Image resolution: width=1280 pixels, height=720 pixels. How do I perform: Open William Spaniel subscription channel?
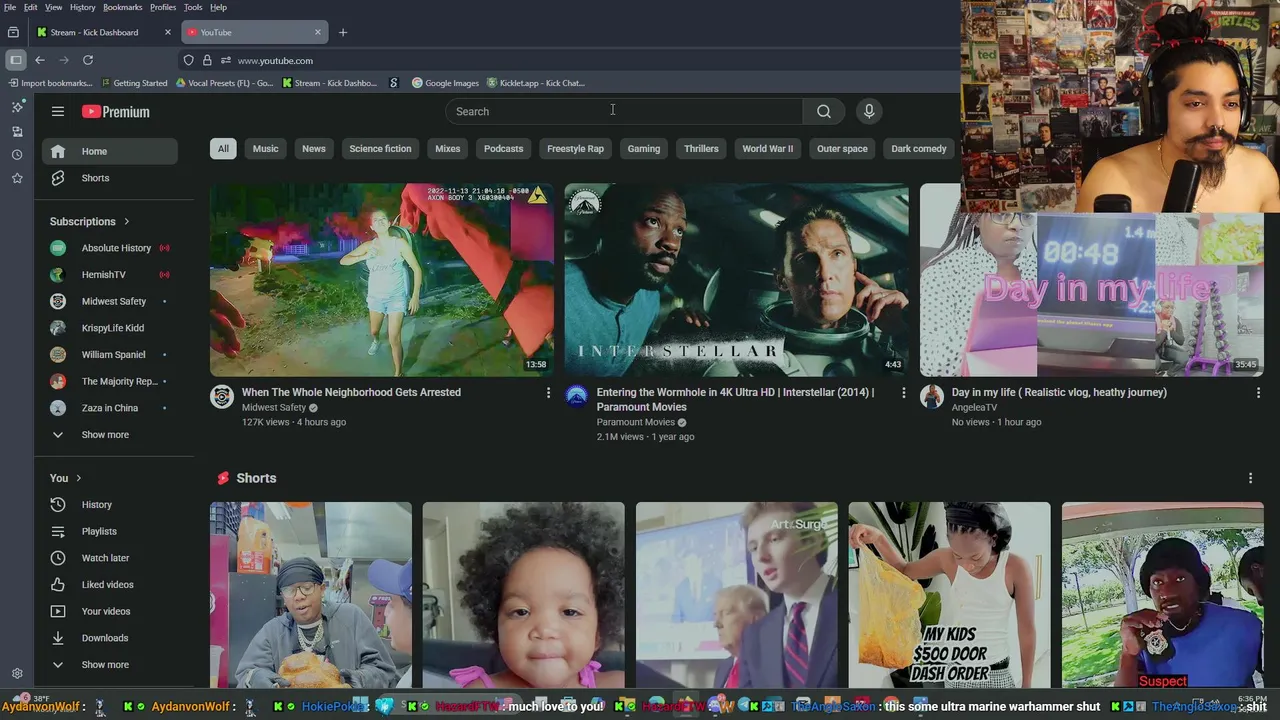pos(110,354)
